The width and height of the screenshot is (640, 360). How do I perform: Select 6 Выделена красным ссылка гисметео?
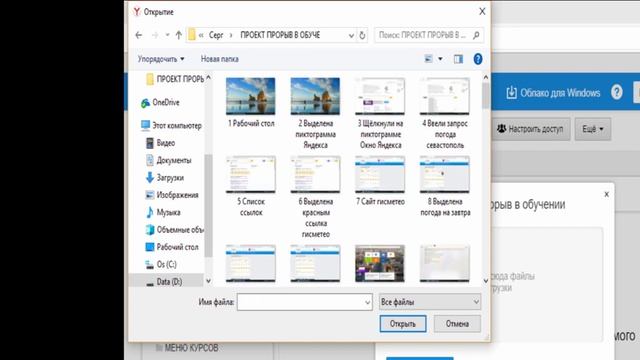[x=315, y=197]
